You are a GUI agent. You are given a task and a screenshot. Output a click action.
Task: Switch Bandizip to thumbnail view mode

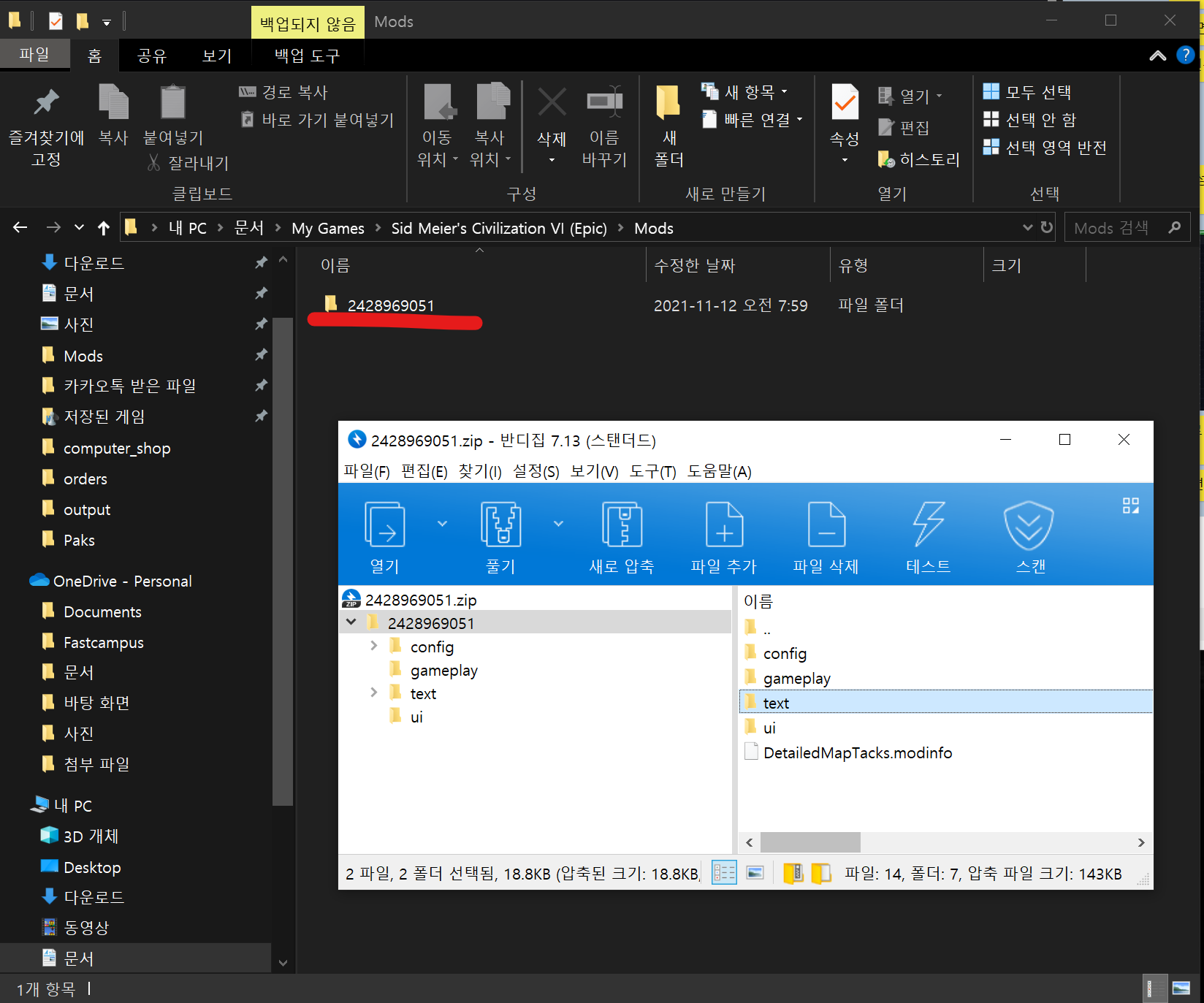pyautogui.click(x=755, y=873)
